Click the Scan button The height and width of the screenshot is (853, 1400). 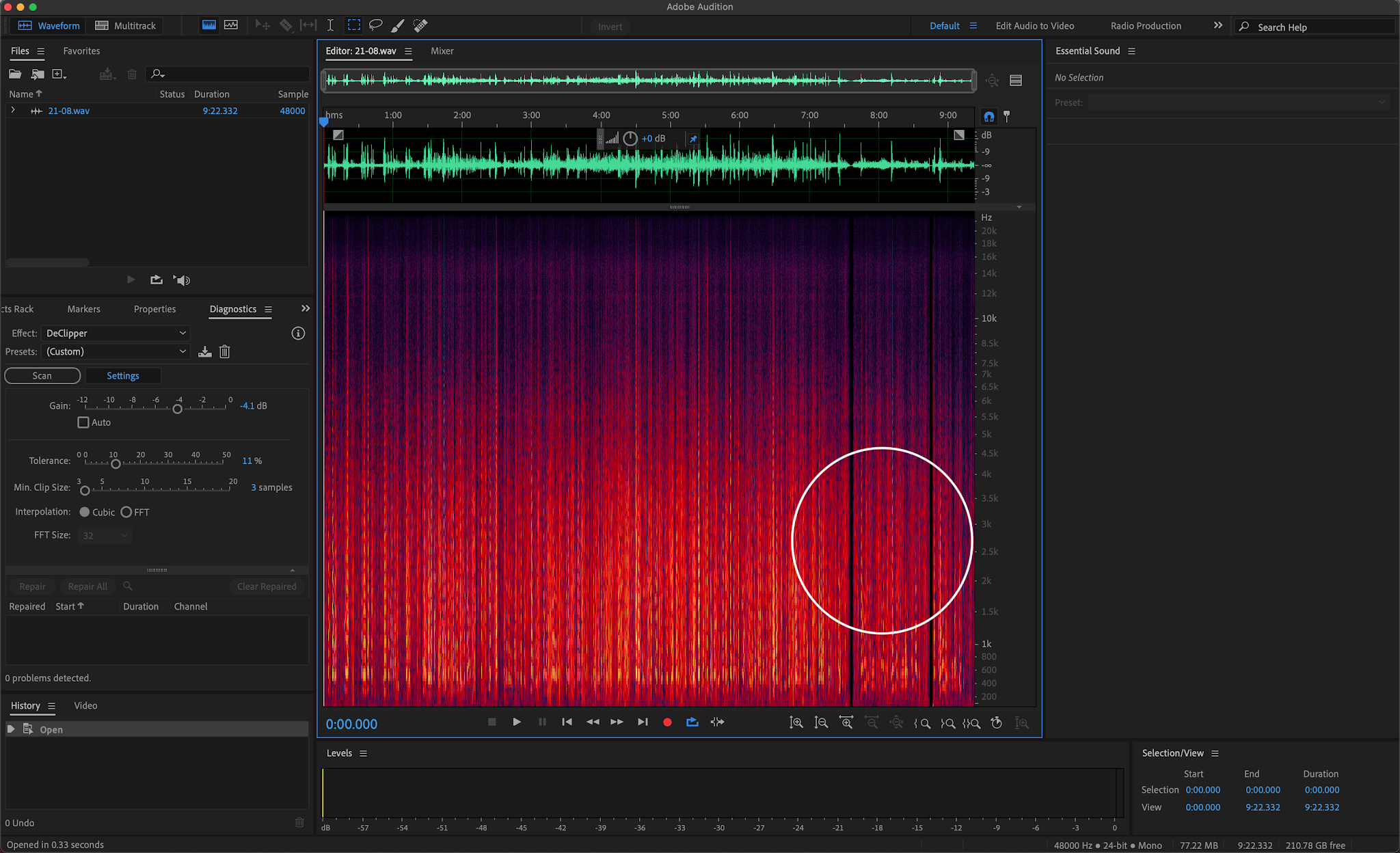42,376
